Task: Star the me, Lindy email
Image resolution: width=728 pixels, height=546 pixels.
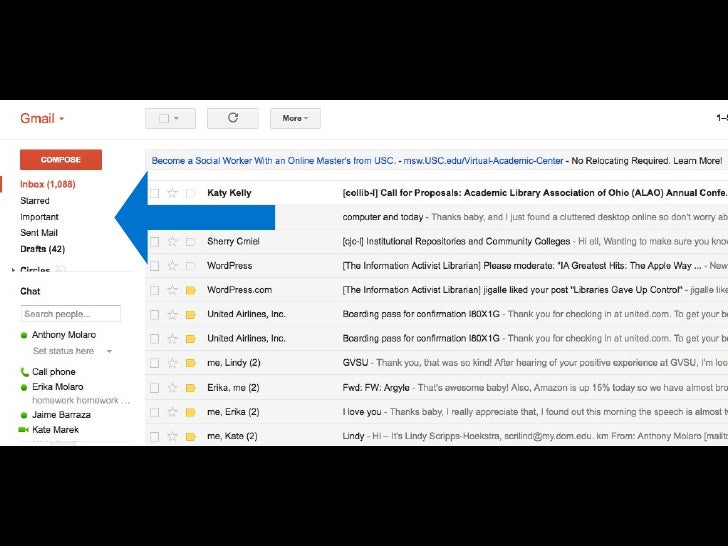Action: 172,363
